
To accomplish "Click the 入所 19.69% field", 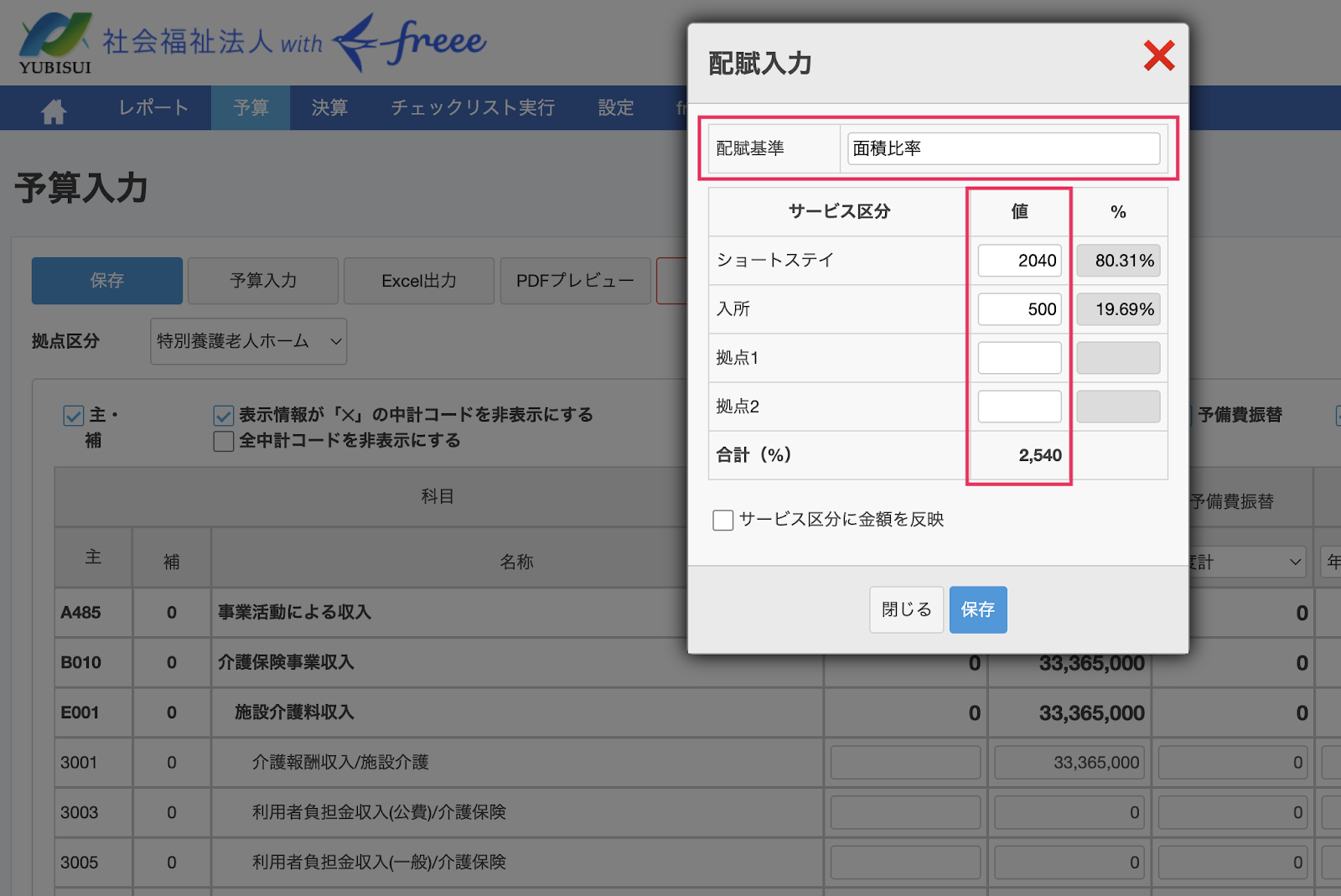I will (1118, 309).
